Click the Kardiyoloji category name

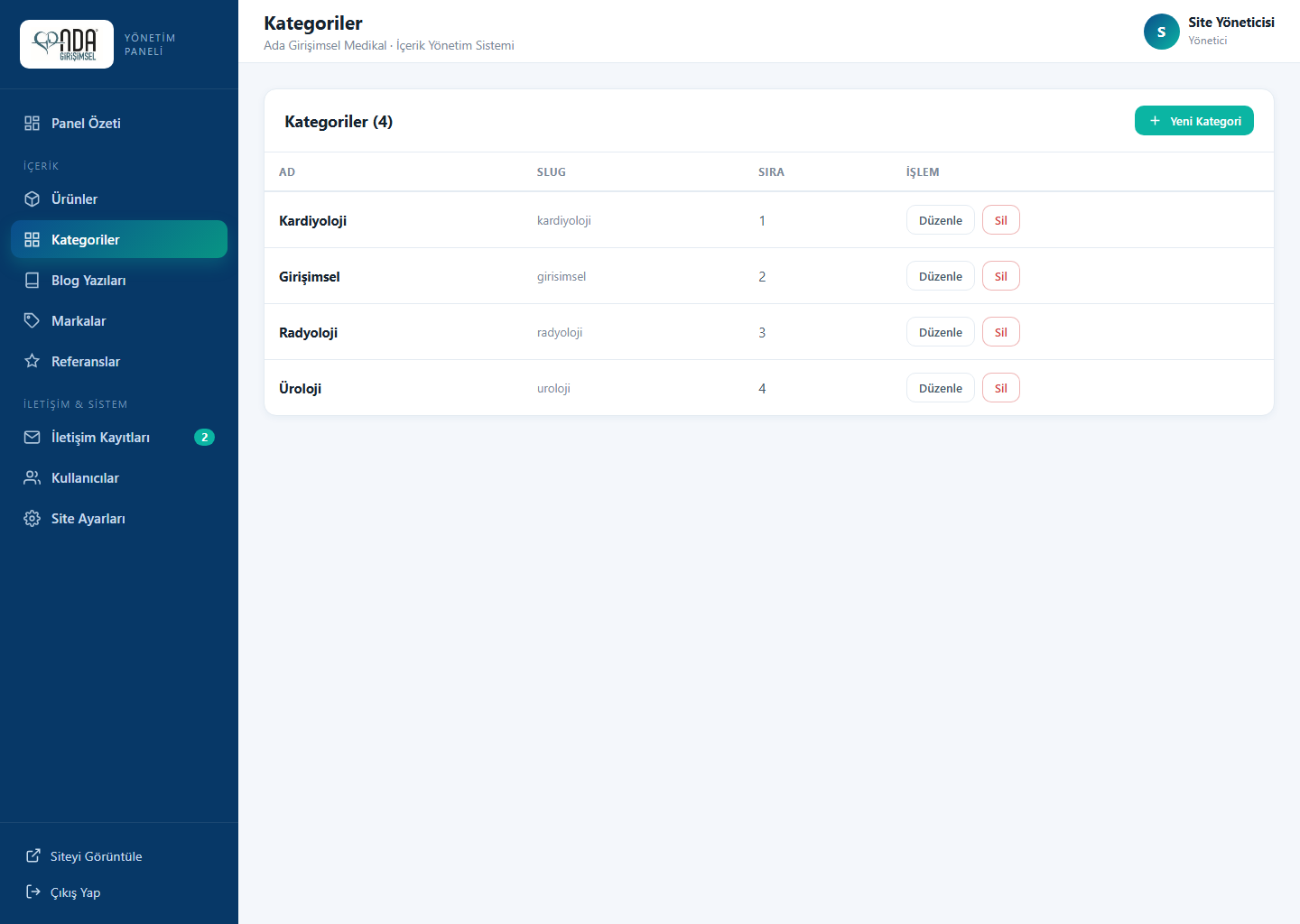click(312, 221)
